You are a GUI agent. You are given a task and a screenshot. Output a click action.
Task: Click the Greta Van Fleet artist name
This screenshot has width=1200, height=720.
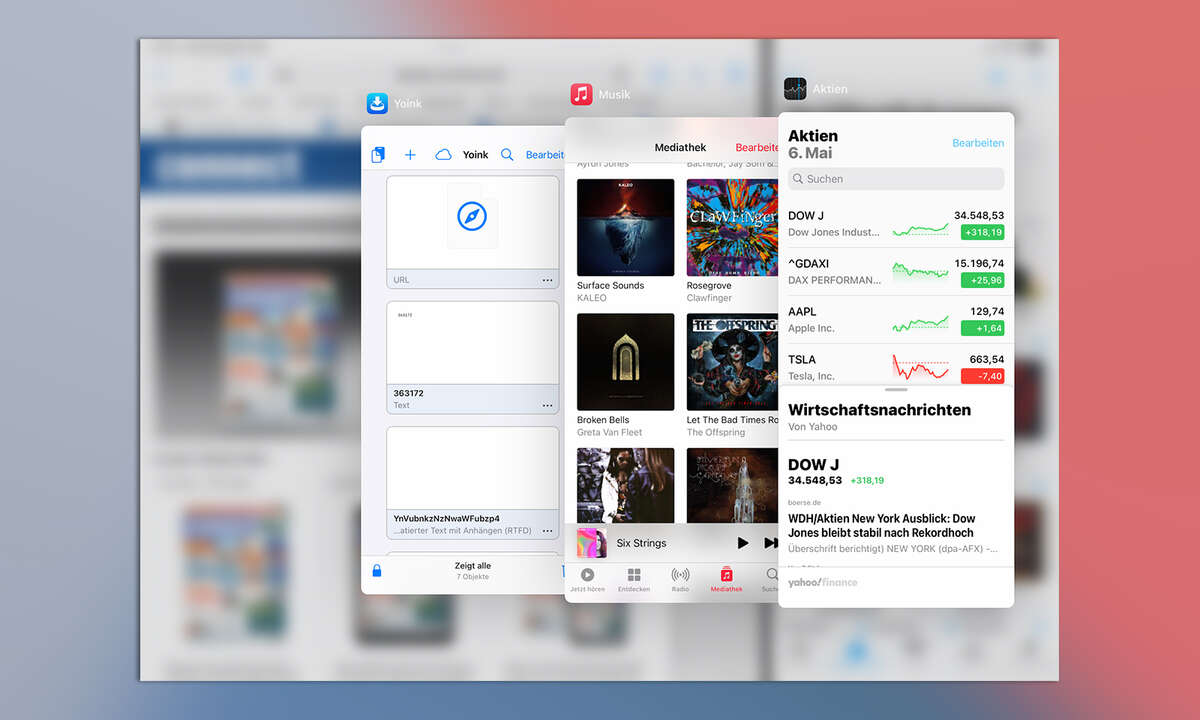tap(610, 432)
